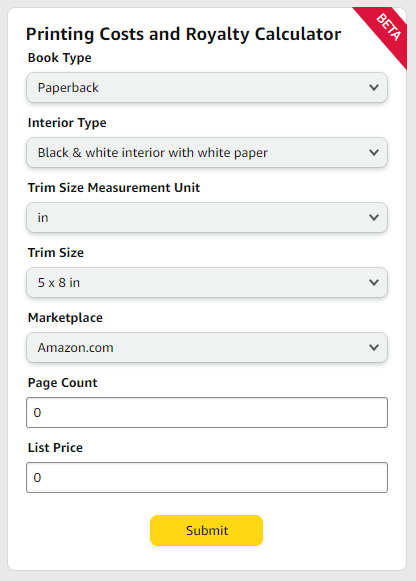The height and width of the screenshot is (581, 416).
Task: Click the Book Type label
Action: [59, 58]
